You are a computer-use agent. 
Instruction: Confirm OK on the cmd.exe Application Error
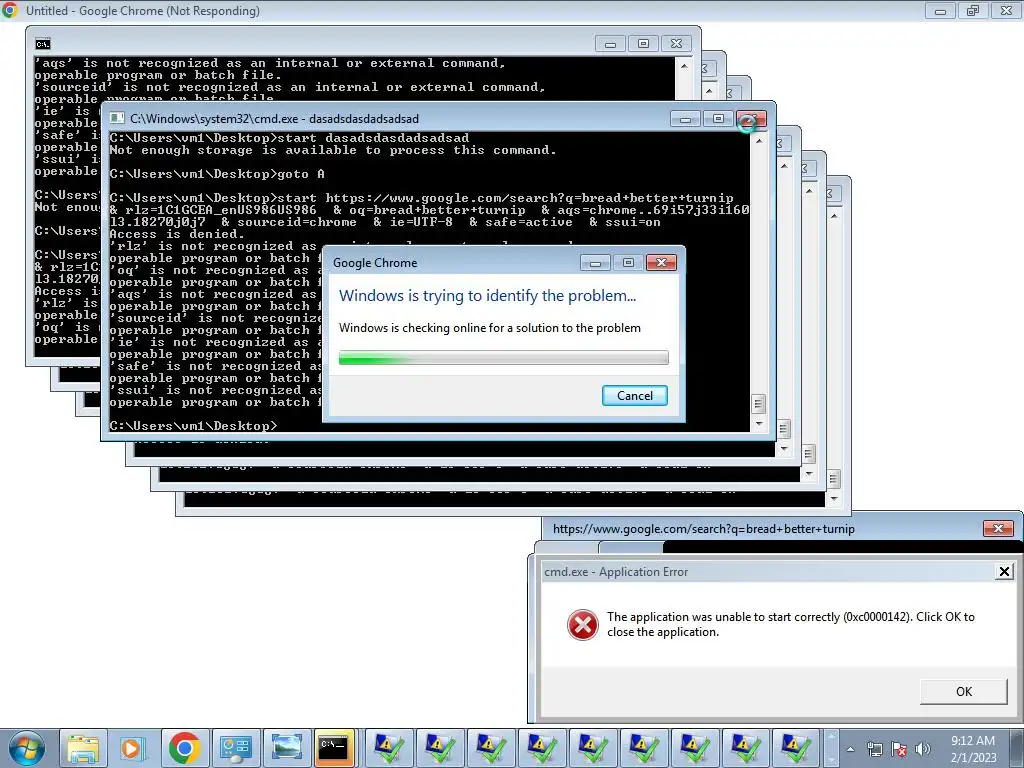coord(963,692)
